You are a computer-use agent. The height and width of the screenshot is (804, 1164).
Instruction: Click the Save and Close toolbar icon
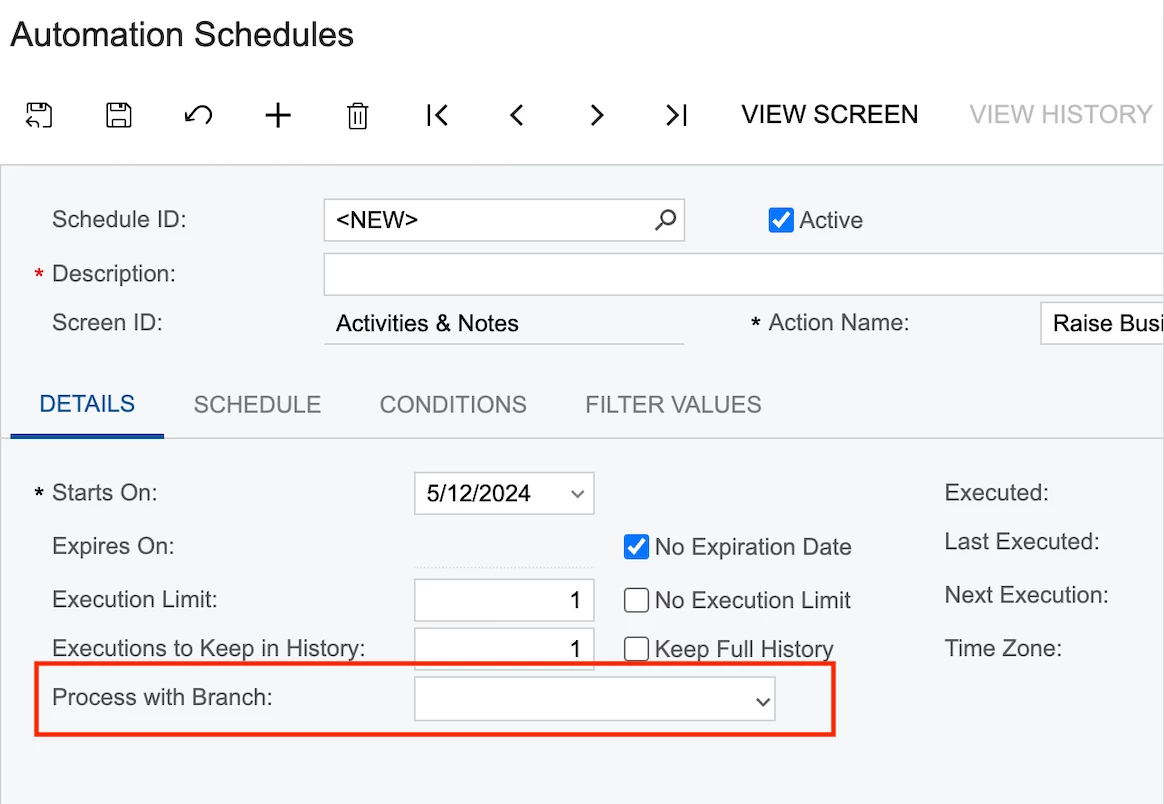coord(39,115)
